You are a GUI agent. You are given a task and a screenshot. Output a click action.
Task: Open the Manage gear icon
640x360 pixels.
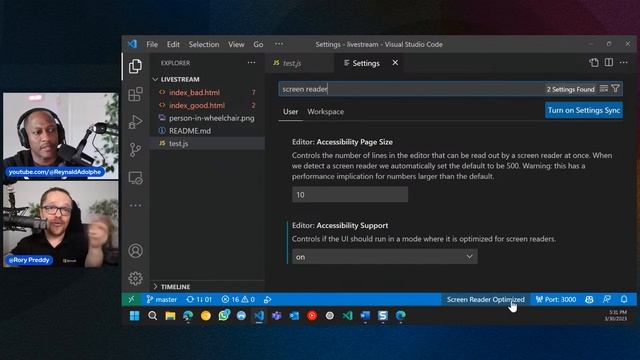click(135, 278)
